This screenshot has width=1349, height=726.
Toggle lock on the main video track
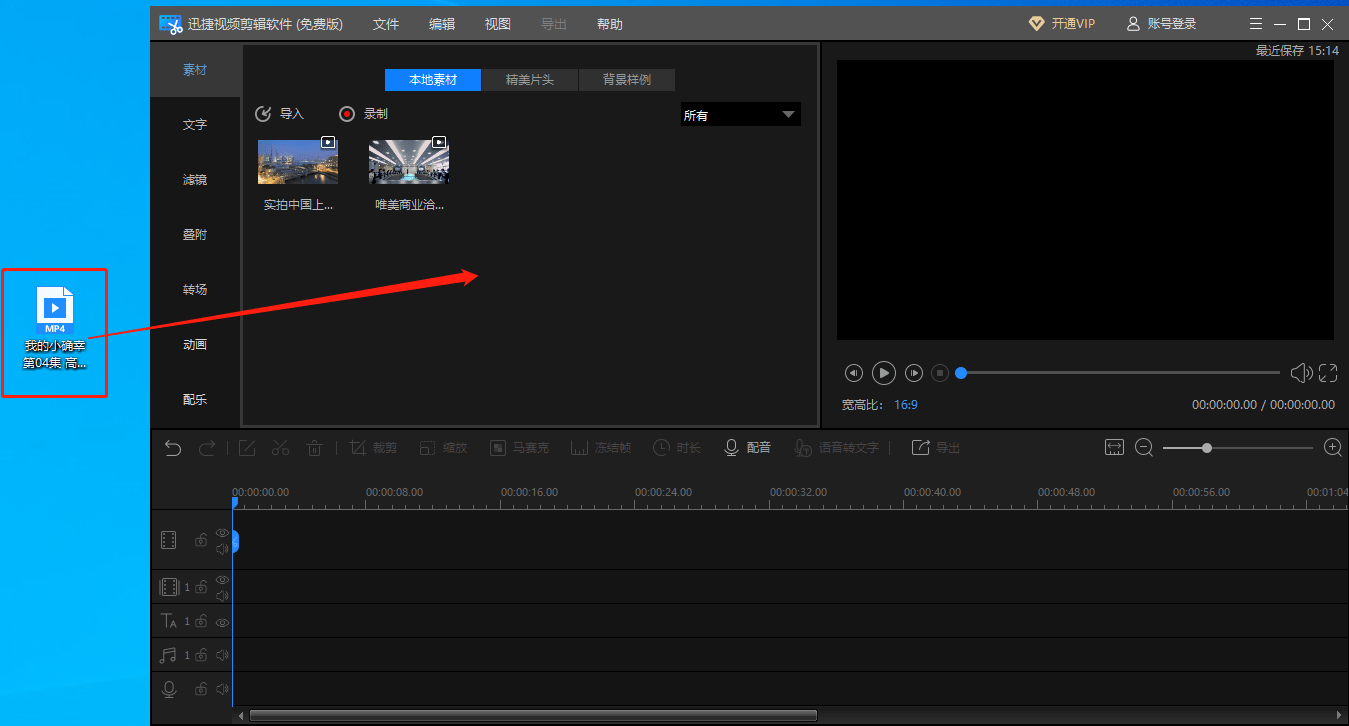(201, 541)
